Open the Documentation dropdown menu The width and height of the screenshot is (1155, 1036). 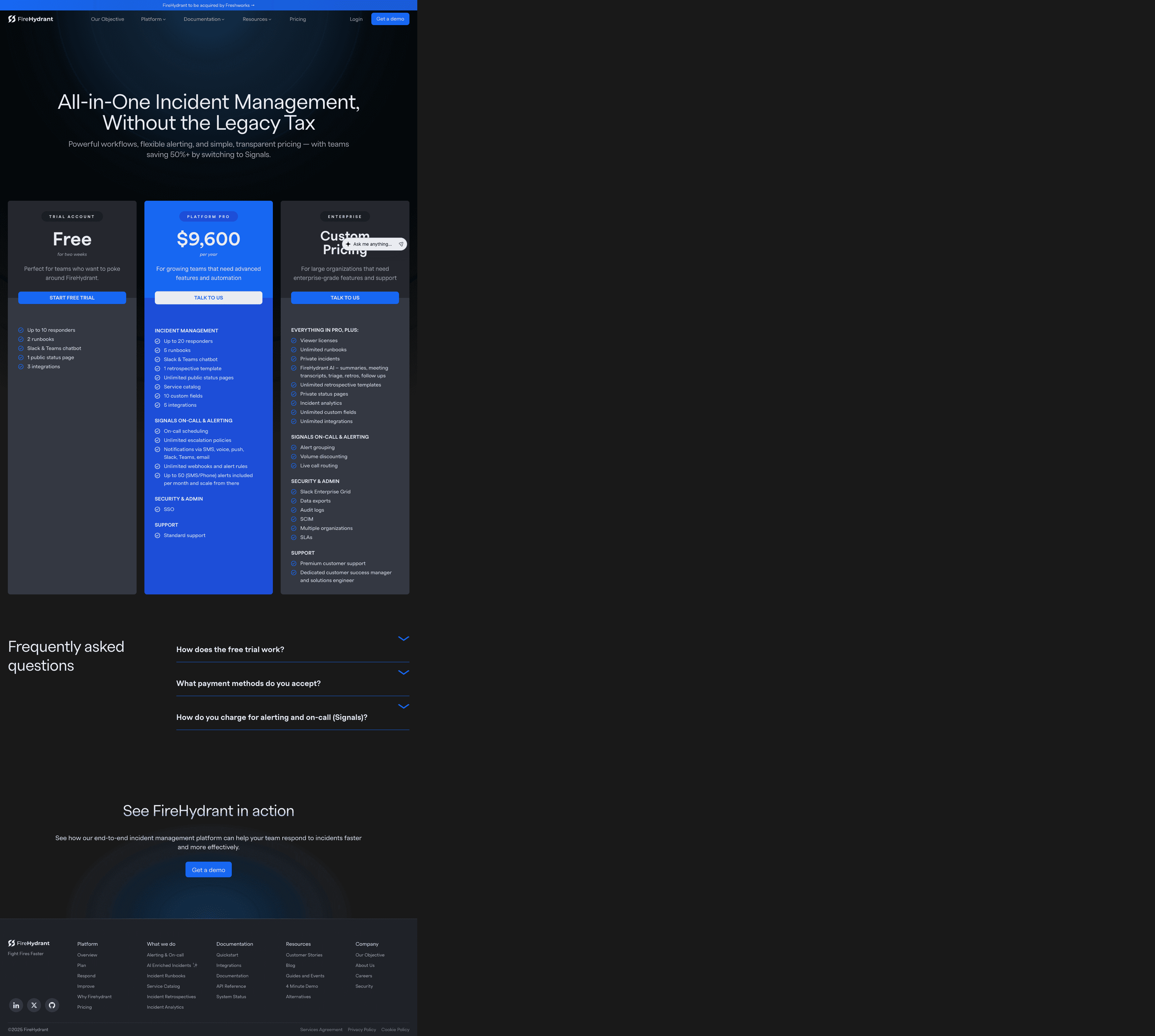203,19
